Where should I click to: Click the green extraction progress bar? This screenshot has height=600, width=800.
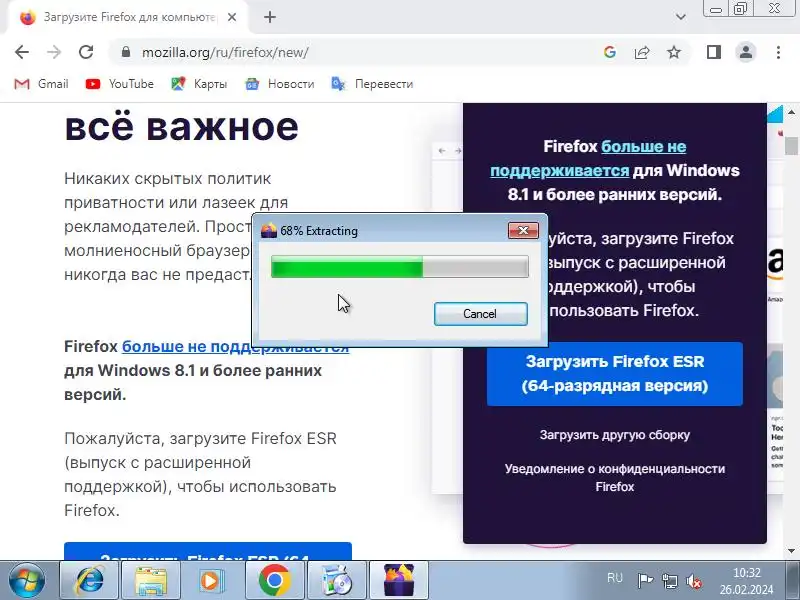pyautogui.click(x=399, y=267)
